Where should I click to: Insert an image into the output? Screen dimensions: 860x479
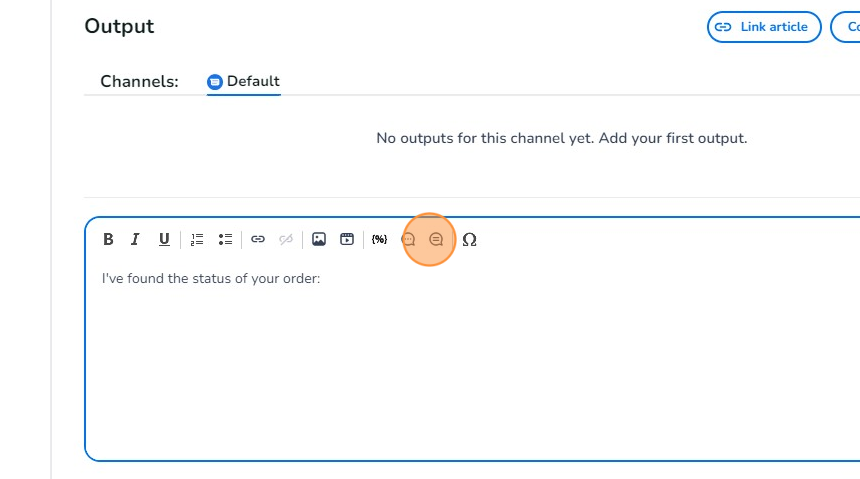(x=319, y=239)
